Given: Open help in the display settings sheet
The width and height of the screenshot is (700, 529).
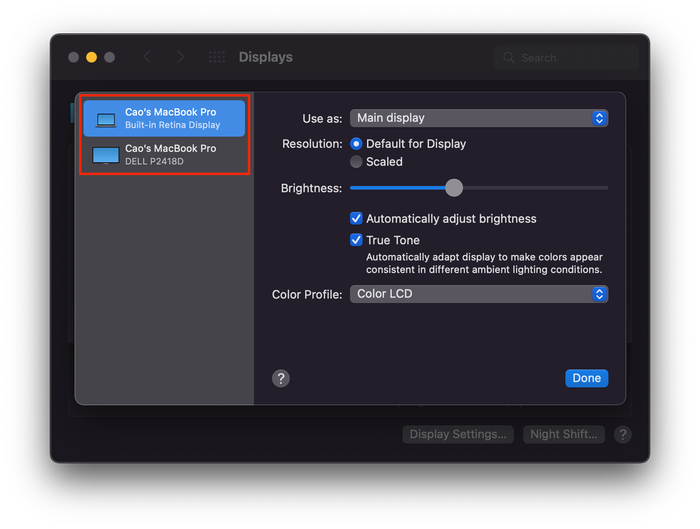Looking at the screenshot, I should tap(281, 379).
